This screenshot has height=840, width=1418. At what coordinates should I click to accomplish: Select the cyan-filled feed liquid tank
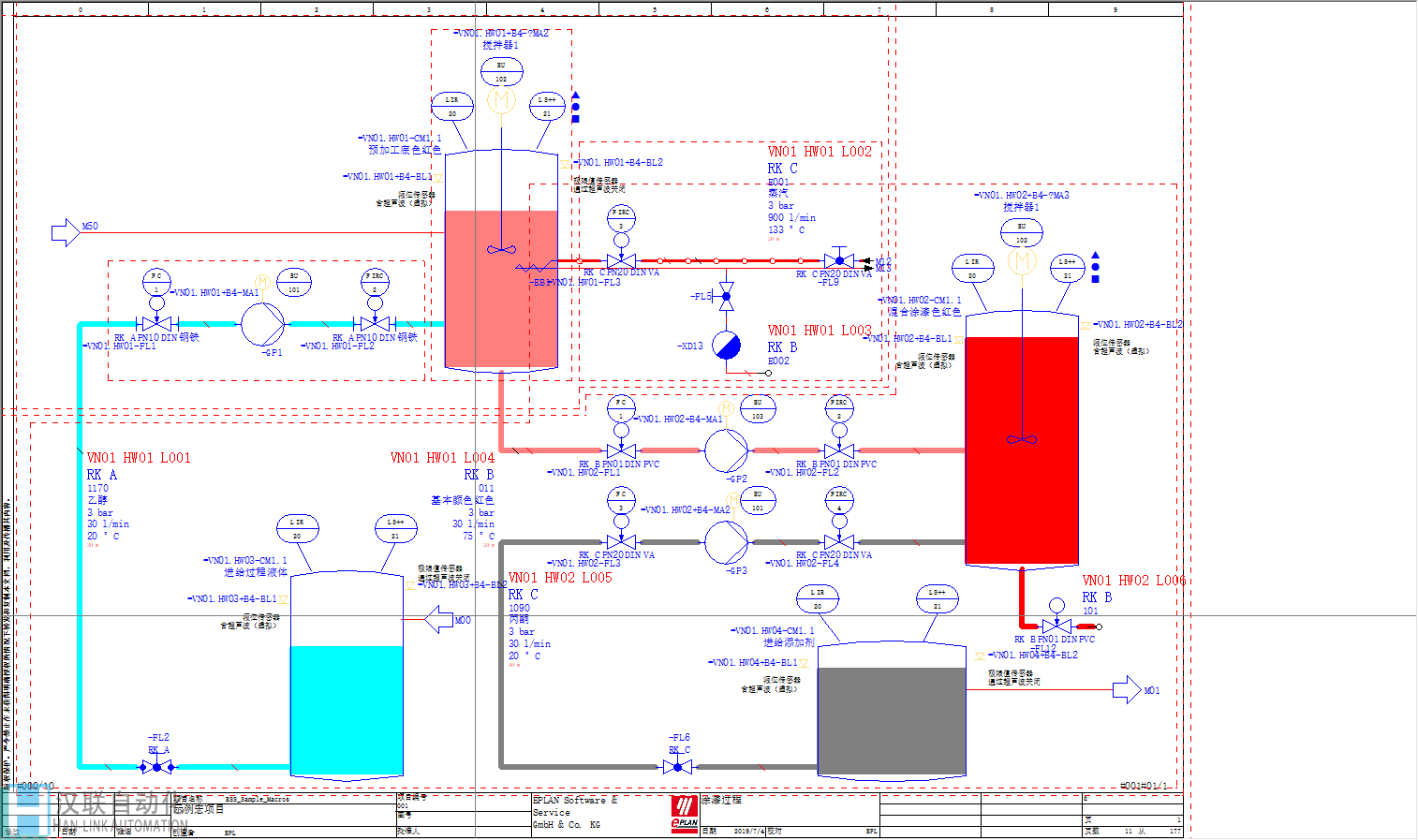pos(347,674)
